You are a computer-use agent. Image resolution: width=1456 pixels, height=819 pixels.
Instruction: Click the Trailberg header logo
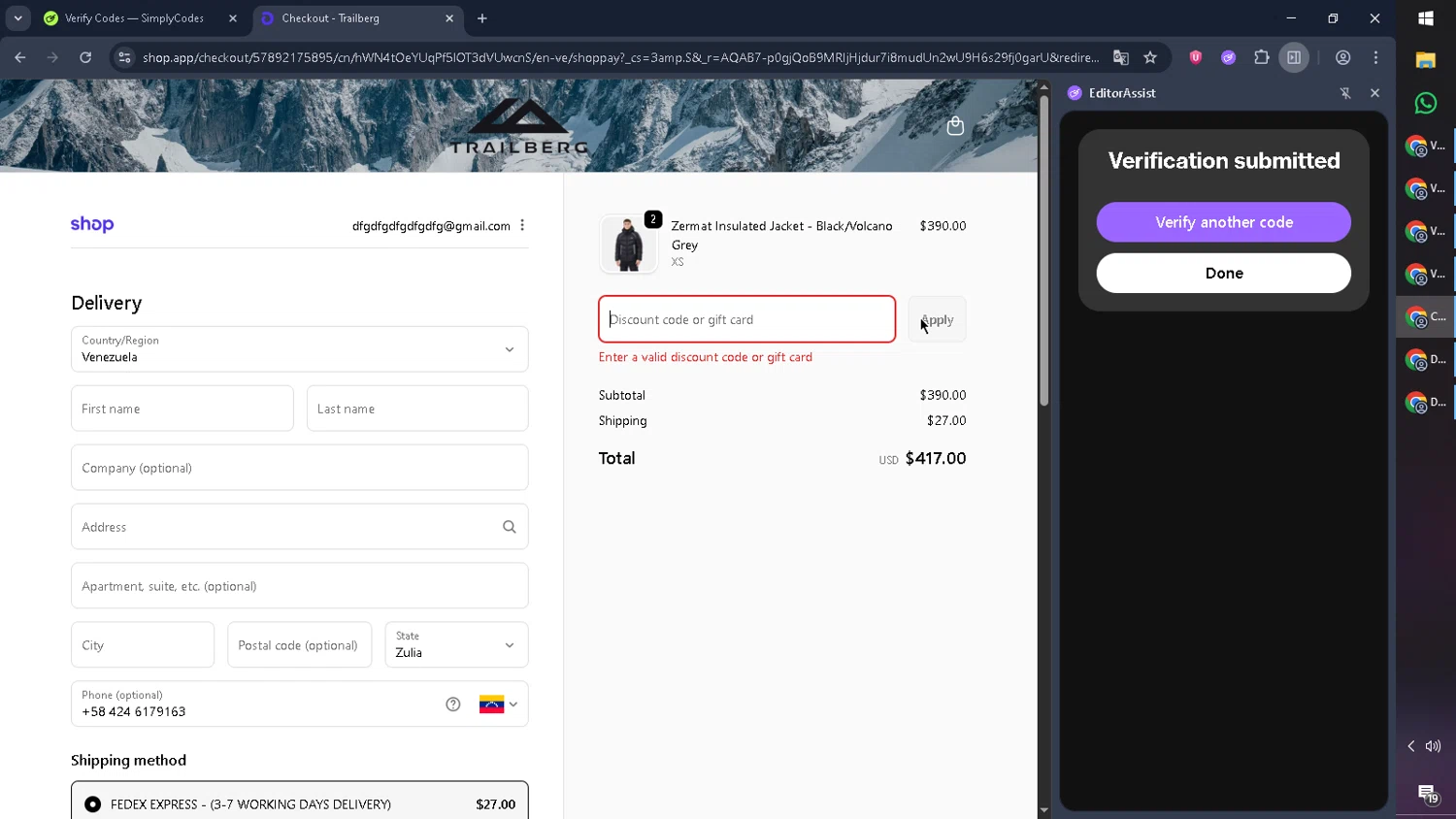(x=519, y=126)
